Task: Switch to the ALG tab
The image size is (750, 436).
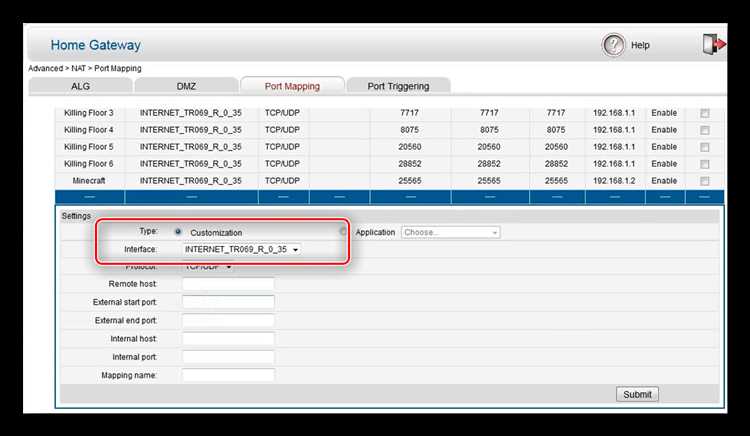Action: tap(80, 86)
